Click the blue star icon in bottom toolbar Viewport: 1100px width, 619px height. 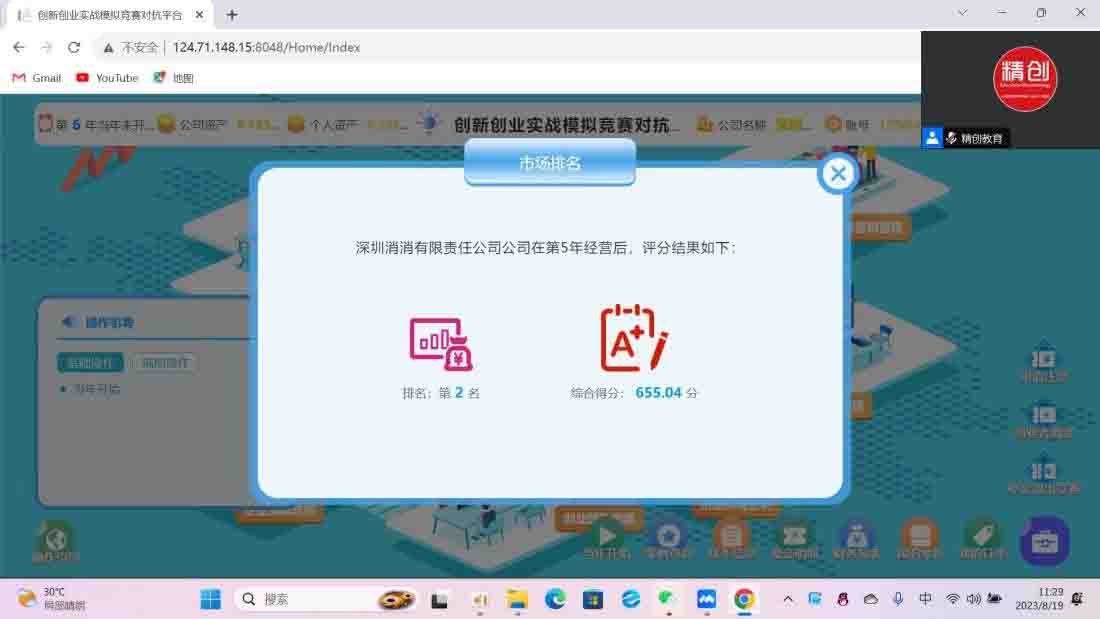tap(668, 536)
